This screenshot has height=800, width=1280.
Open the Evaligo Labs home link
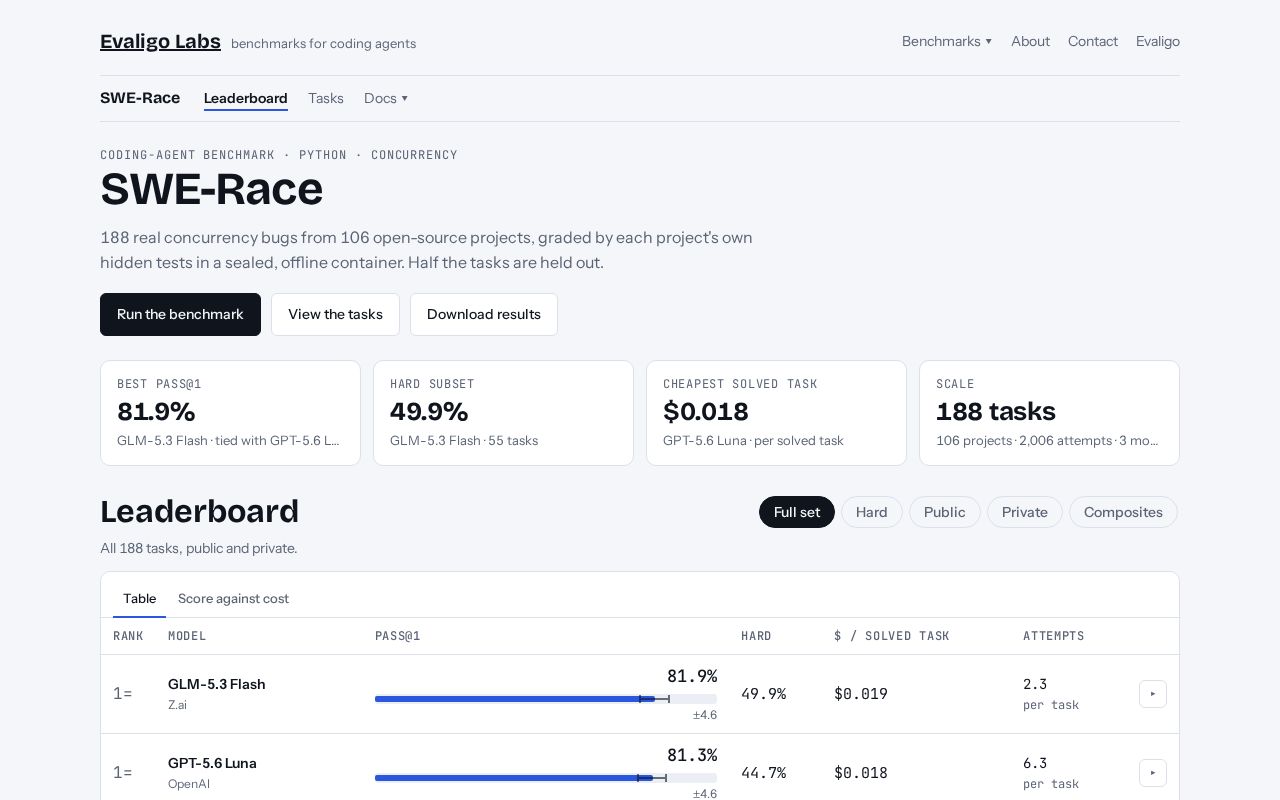(x=160, y=41)
